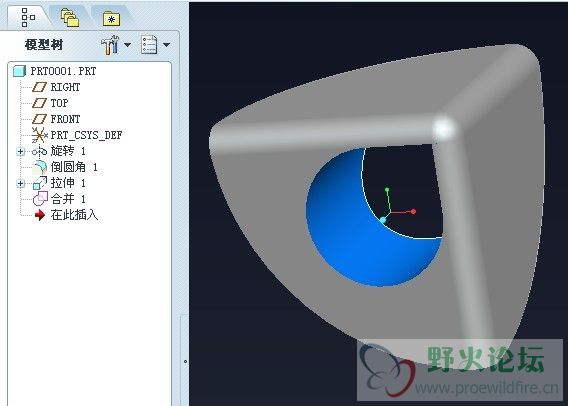Select the 拉伸 1 extrude icon
Screen dimensions: 568x406
point(40,183)
